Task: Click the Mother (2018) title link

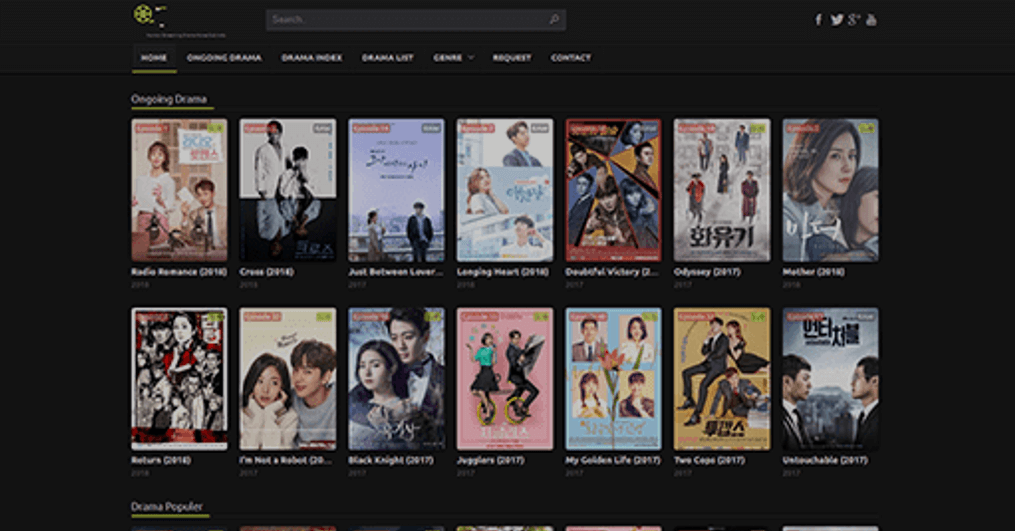Action: [813, 272]
